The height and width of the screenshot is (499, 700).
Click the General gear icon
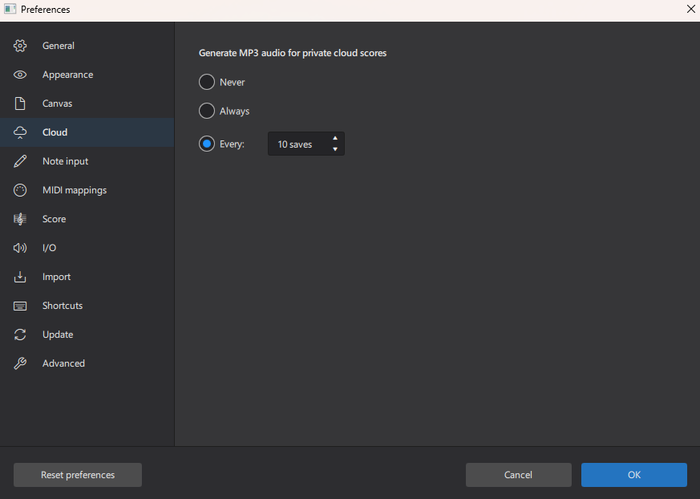coord(20,46)
